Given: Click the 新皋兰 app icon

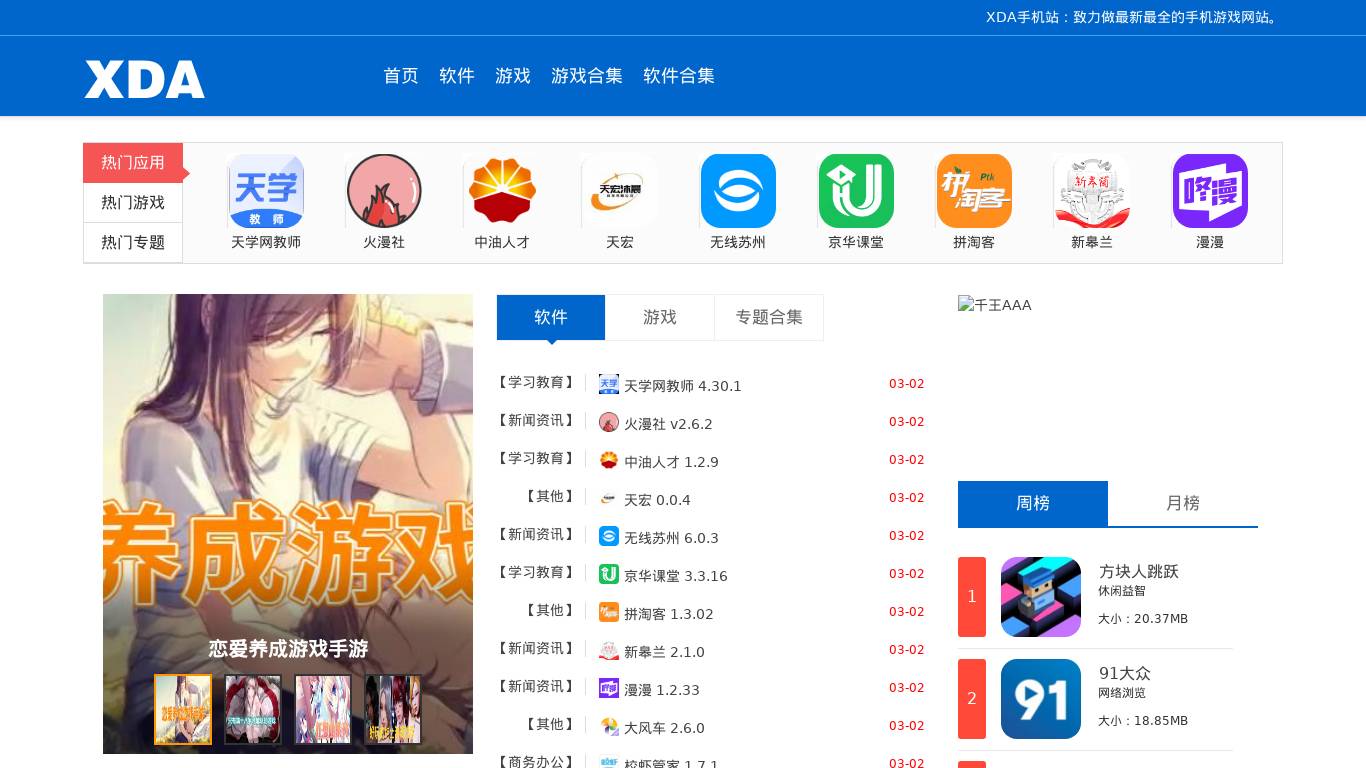Looking at the screenshot, I should 1092,191.
